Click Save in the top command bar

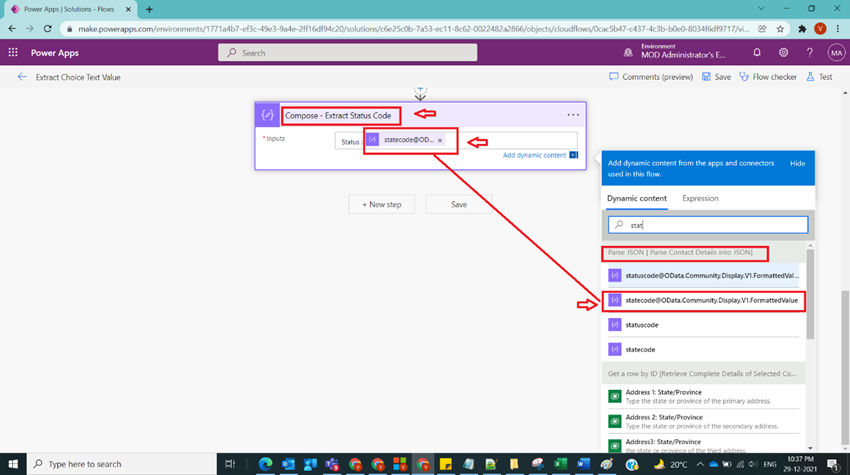click(716, 77)
